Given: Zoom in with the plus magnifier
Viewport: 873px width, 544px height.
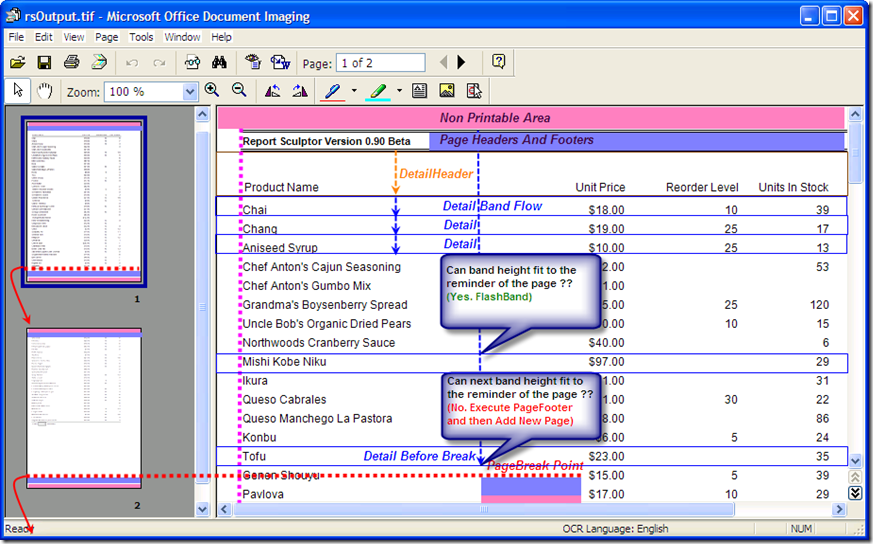Looking at the screenshot, I should [x=212, y=90].
